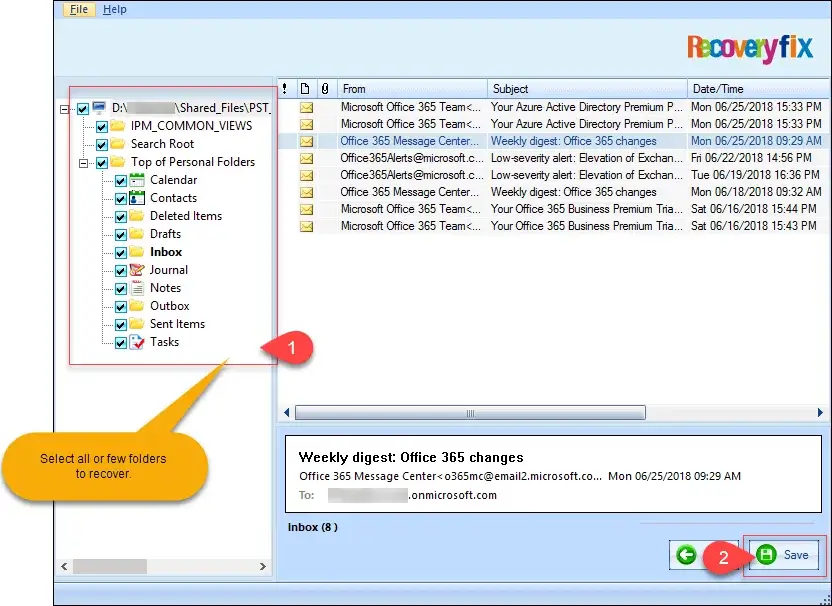Click the envelope icon beside the Weekly digest email
The height and width of the screenshot is (606, 832).
(x=305, y=140)
